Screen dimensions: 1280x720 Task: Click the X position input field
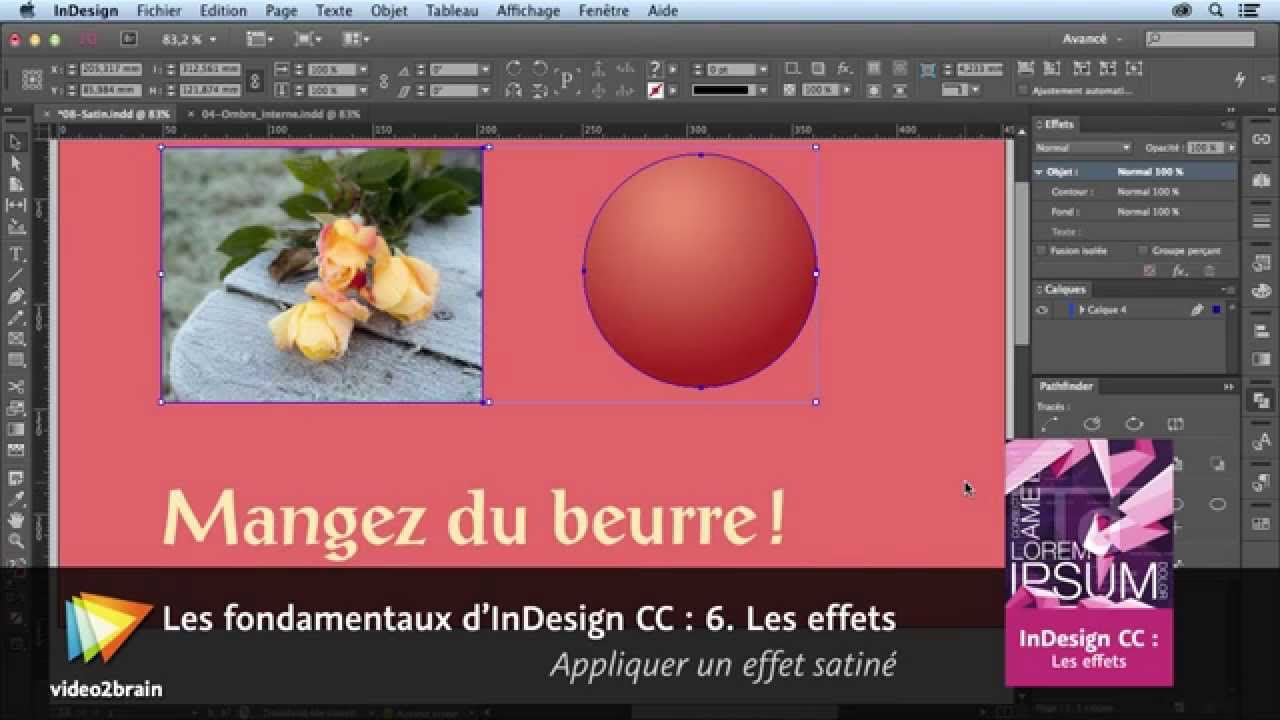(x=111, y=69)
